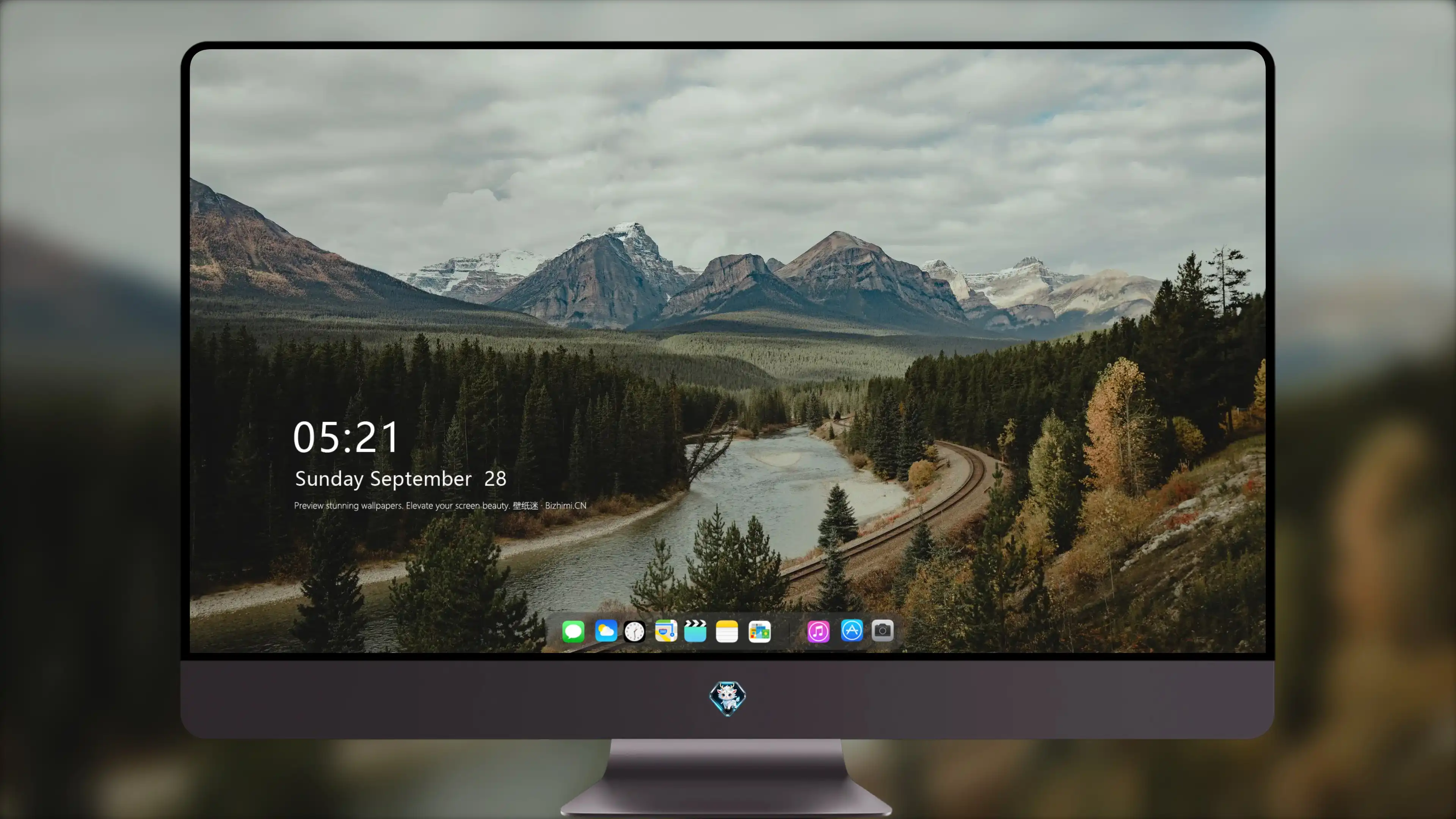Launch the Maps app from the dock
This screenshot has width=1456, height=819.
(666, 631)
